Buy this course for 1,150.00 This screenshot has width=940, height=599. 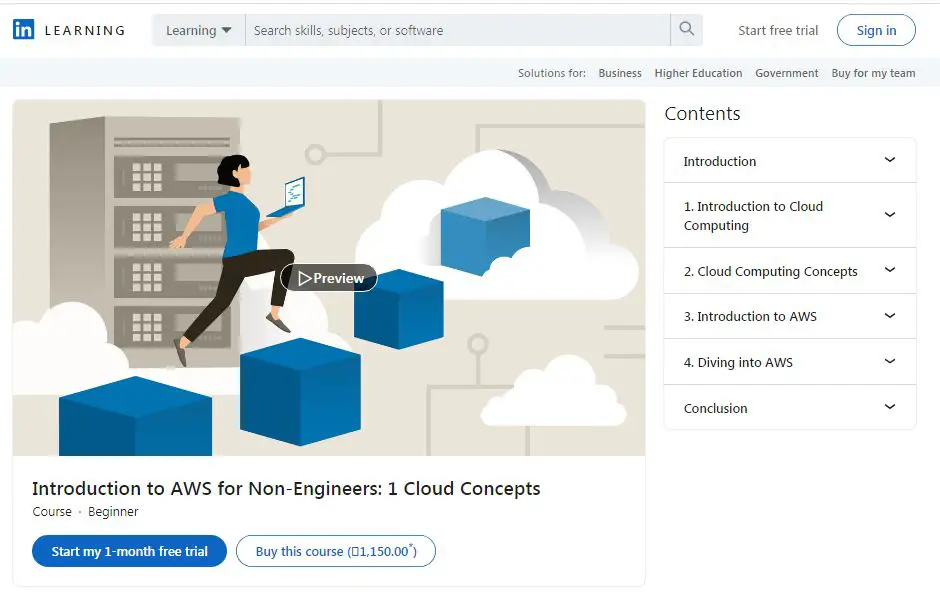[335, 551]
